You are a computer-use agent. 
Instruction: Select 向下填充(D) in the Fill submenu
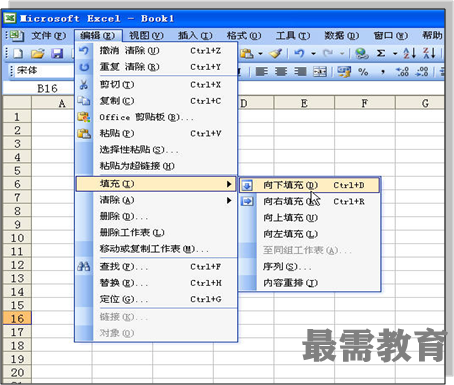(310, 185)
